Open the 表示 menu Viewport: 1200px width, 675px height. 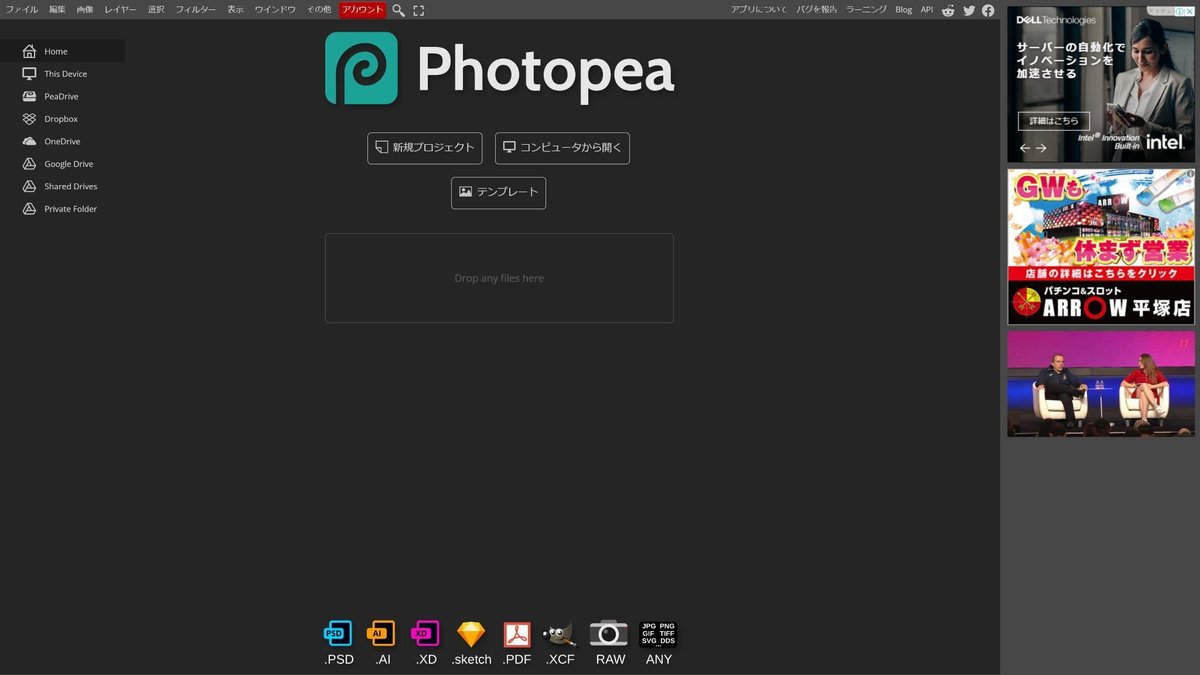[x=235, y=9]
